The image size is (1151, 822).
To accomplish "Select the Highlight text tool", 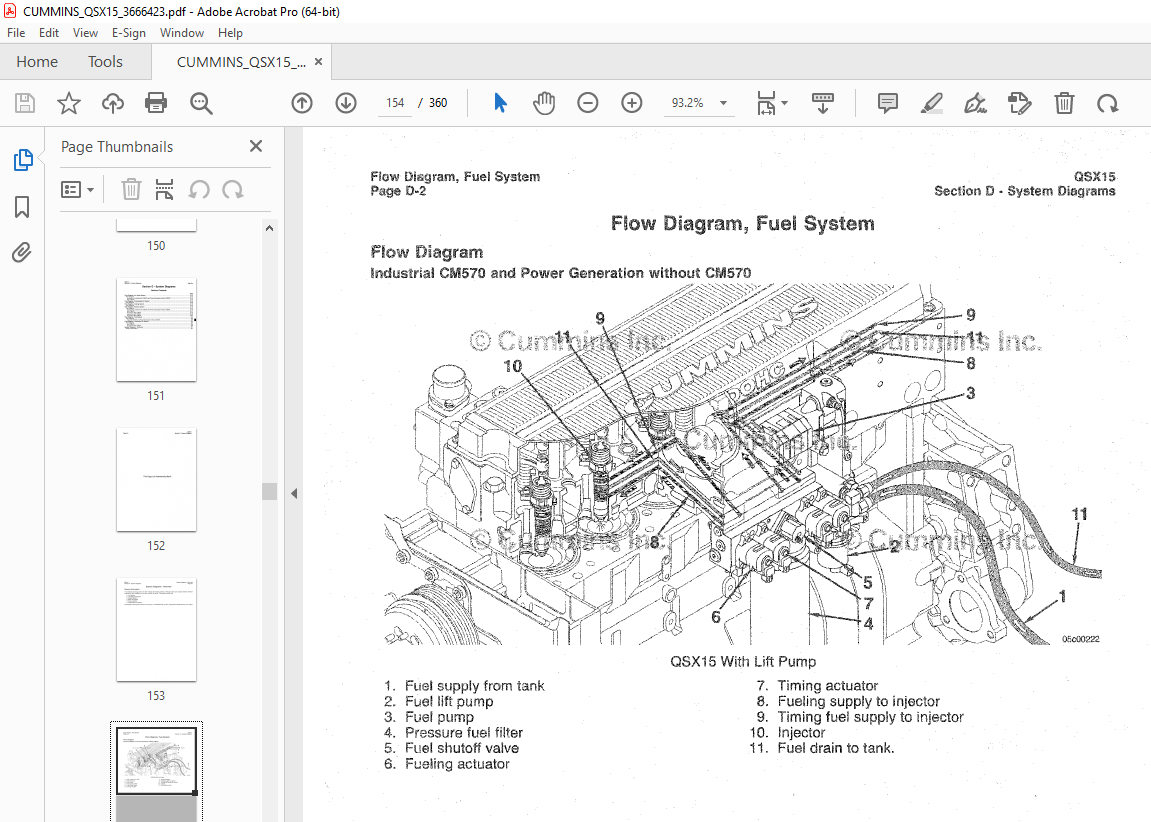I will (x=932, y=103).
